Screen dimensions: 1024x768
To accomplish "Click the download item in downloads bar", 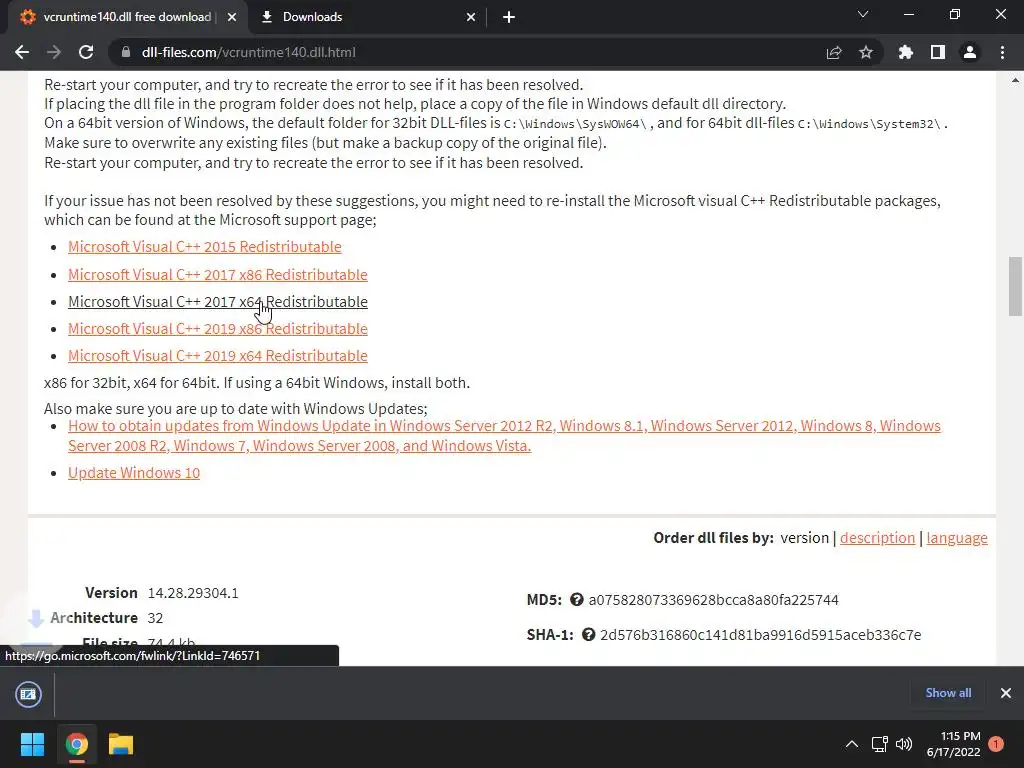I will click(29, 694).
